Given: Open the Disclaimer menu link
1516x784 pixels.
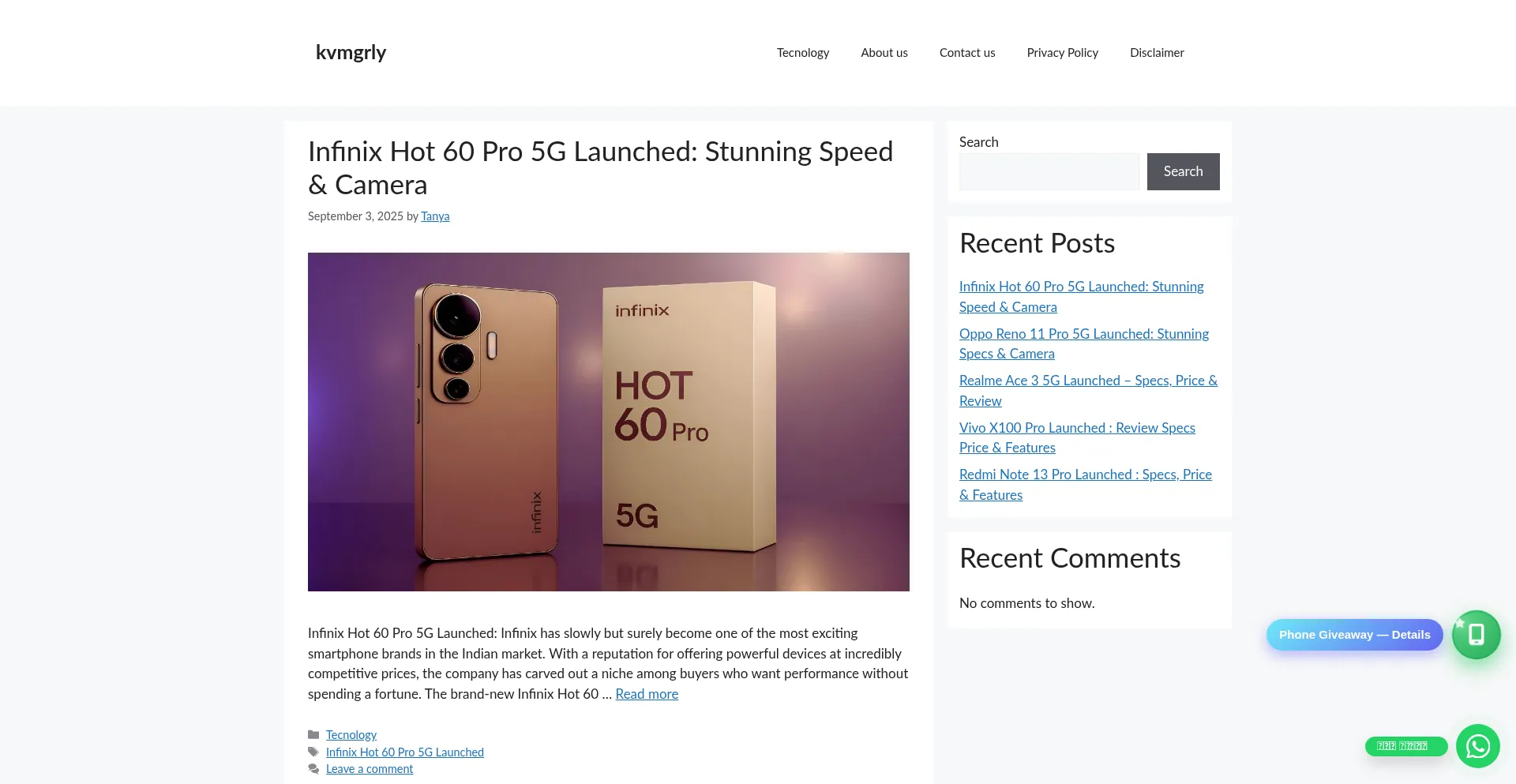Looking at the screenshot, I should [x=1156, y=53].
